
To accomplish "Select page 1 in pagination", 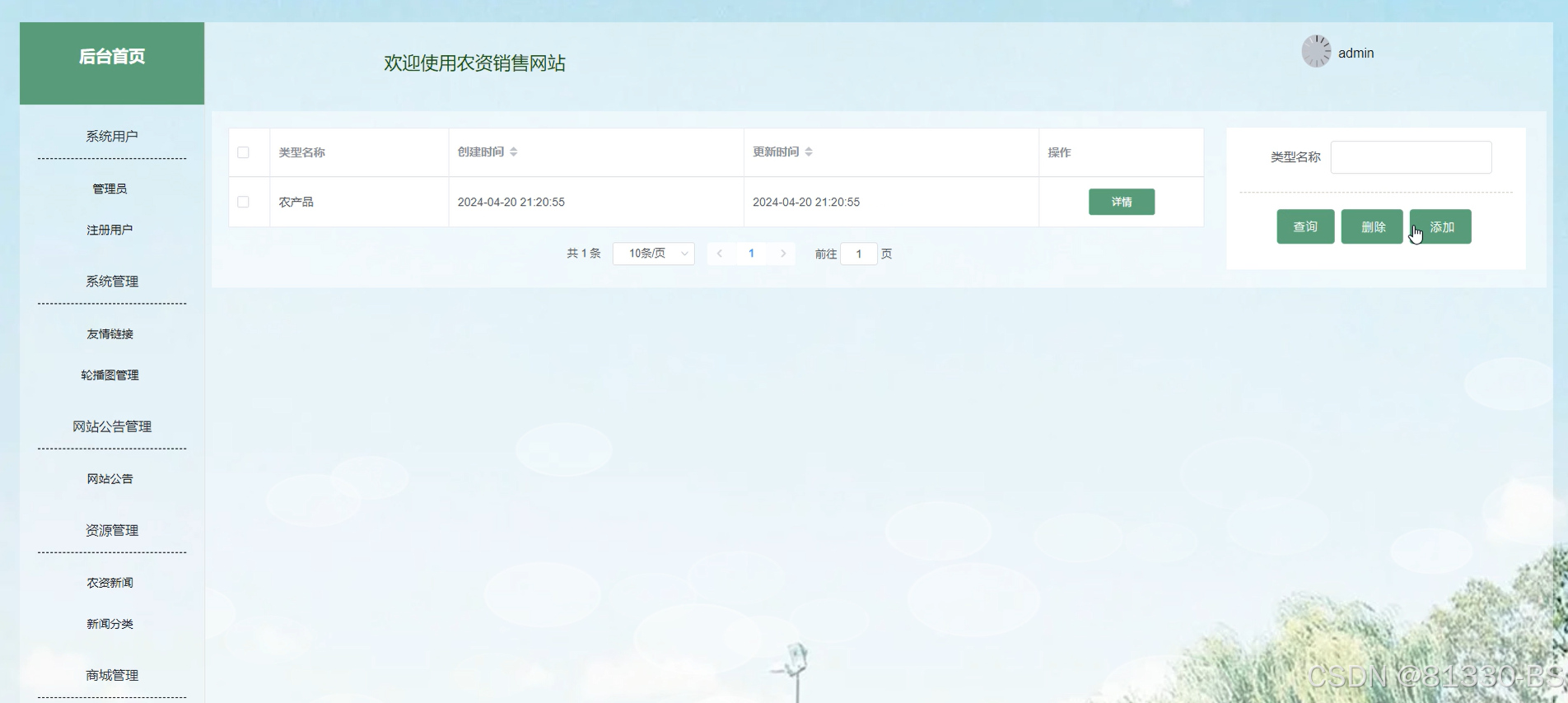I will pos(751,254).
